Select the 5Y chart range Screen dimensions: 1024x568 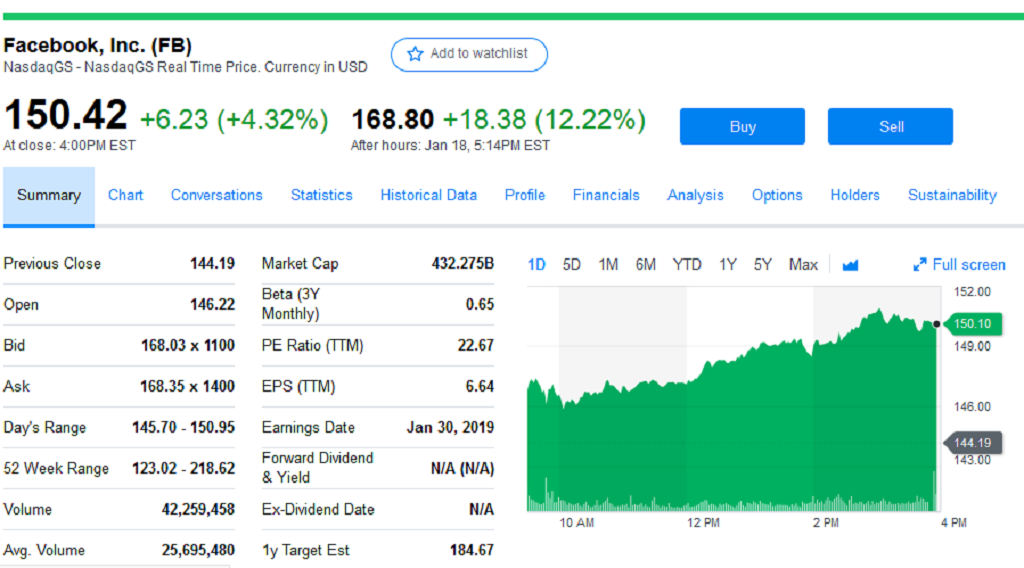[x=763, y=264]
